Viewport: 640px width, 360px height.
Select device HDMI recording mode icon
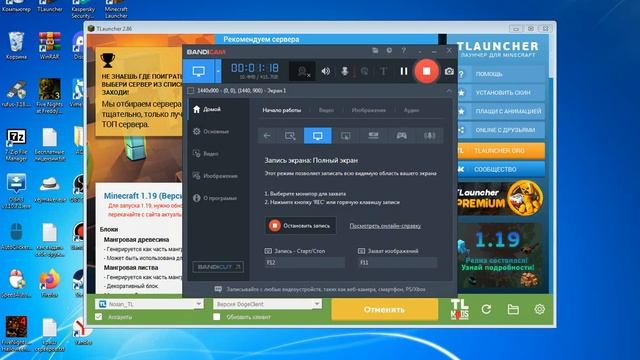(373, 136)
